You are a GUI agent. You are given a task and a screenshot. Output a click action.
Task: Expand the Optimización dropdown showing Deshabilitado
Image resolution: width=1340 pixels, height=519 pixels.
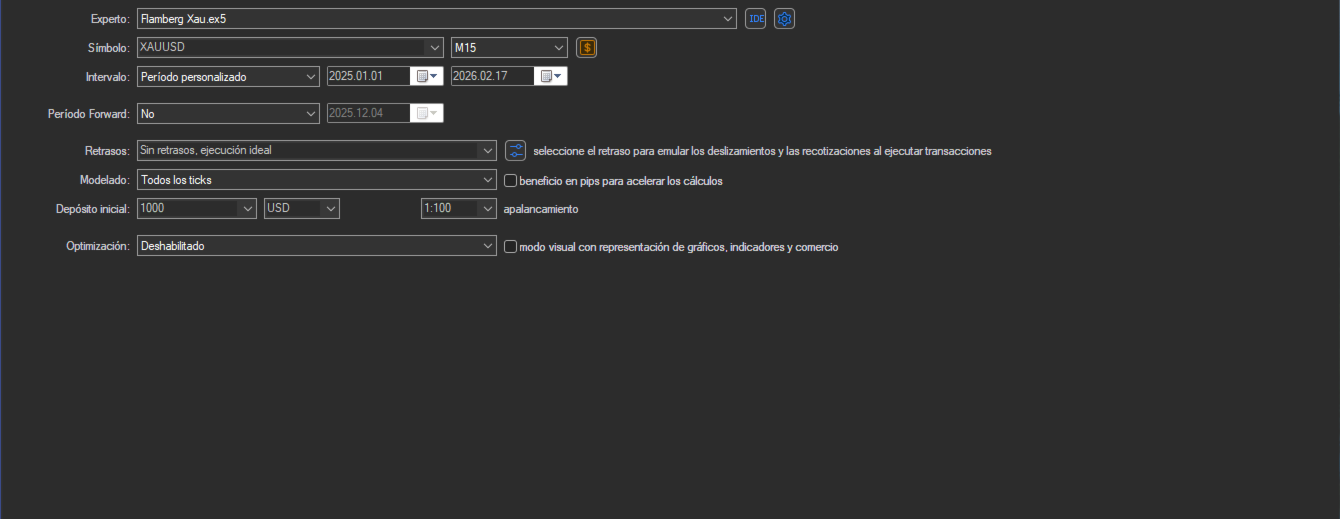coord(488,245)
